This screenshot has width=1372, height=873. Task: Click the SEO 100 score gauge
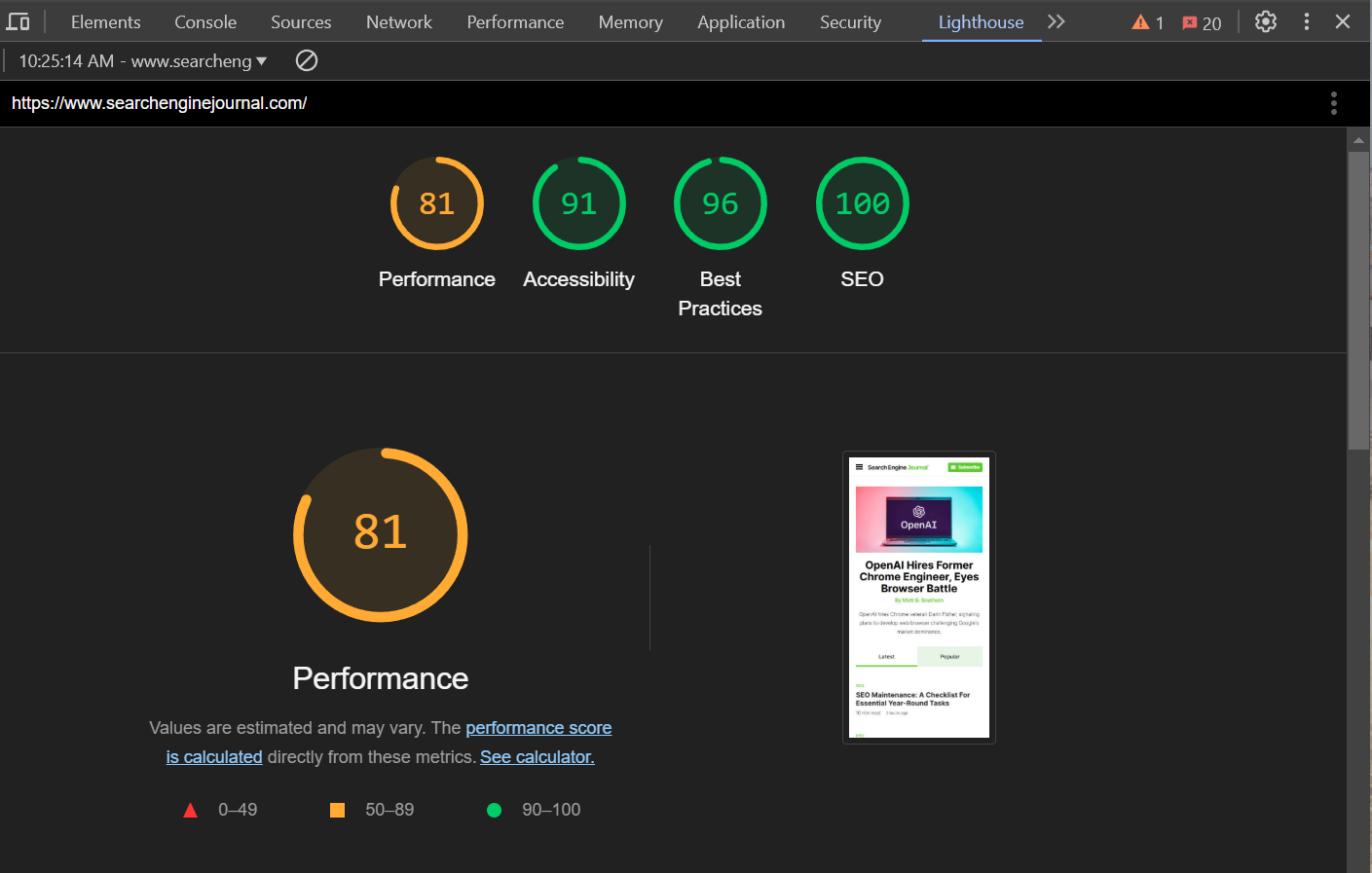coord(862,203)
